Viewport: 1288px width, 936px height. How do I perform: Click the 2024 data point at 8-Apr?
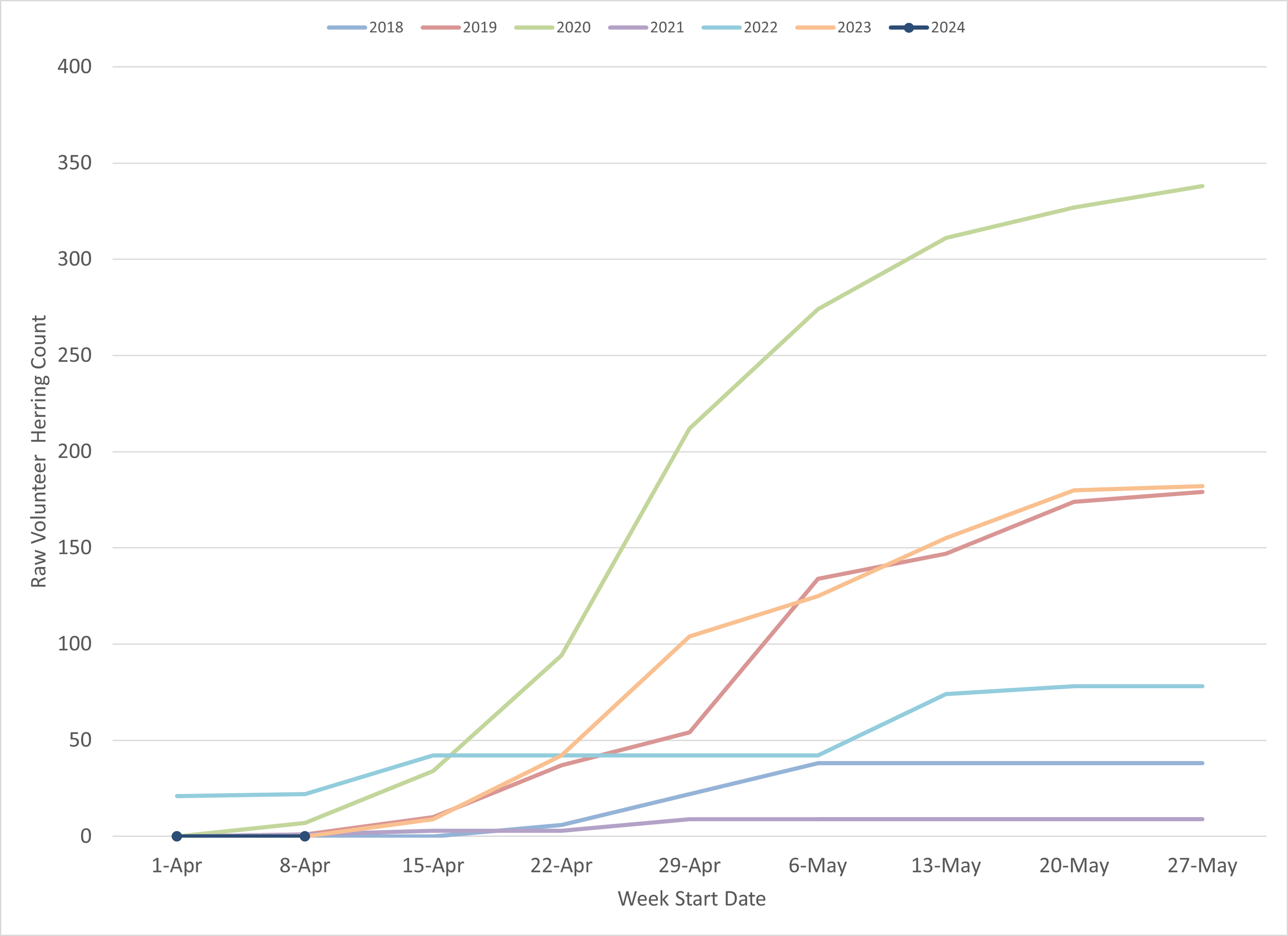tap(305, 836)
